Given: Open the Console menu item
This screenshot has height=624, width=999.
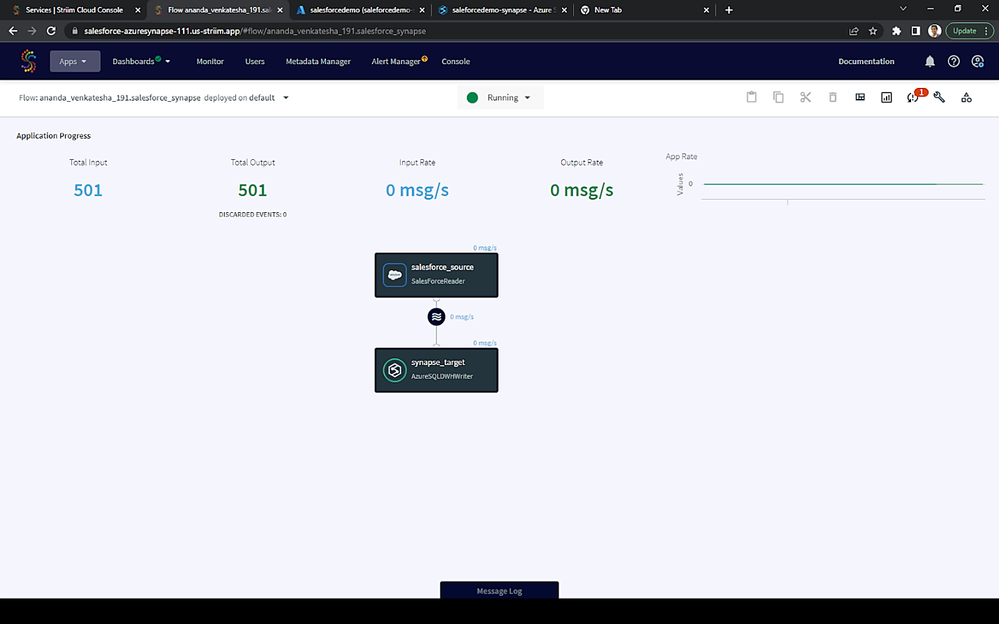Looking at the screenshot, I should [x=456, y=61].
